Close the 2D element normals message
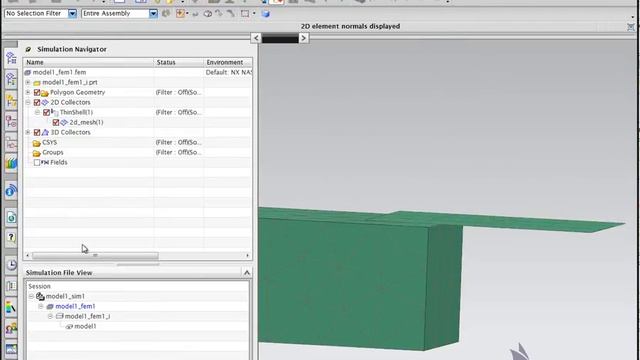This screenshot has height=360, width=640. (631, 27)
